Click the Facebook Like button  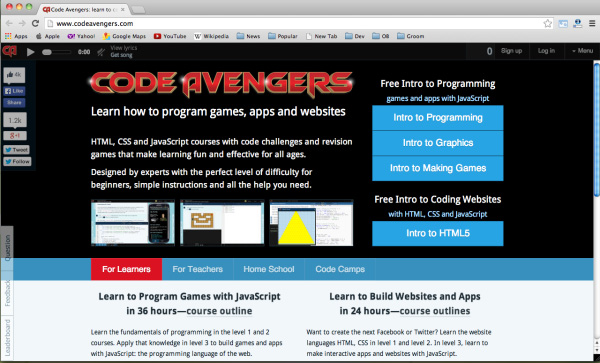tap(14, 91)
